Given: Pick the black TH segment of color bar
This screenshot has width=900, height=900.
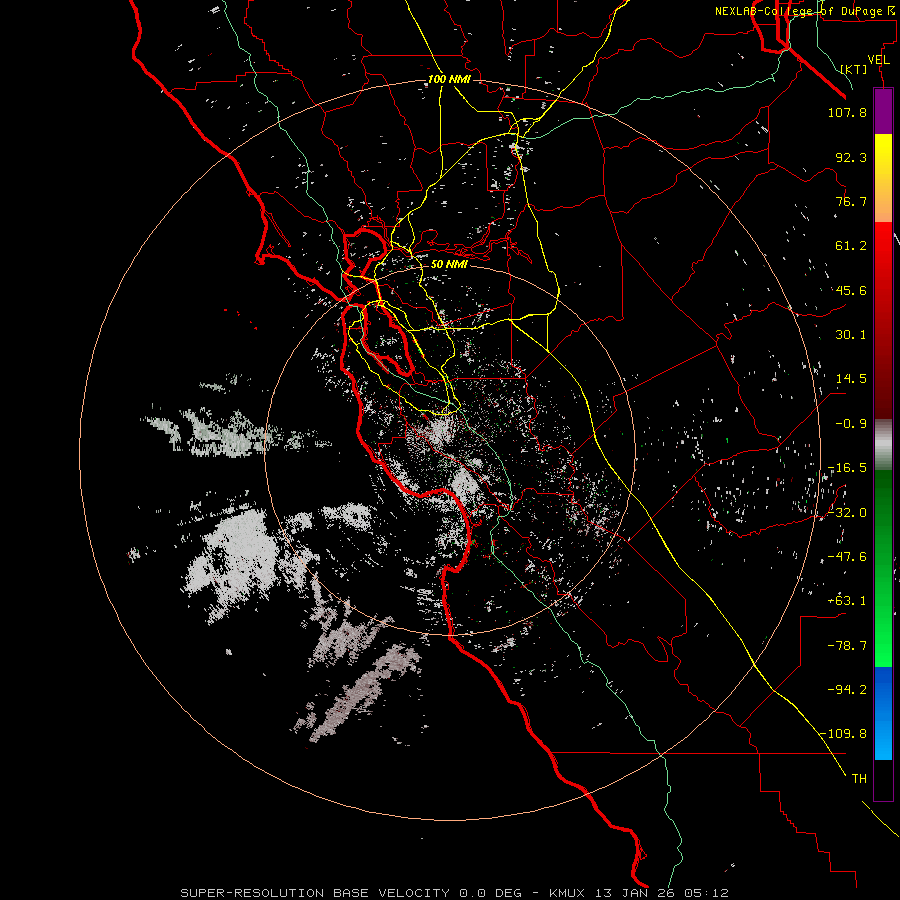Looking at the screenshot, I should (883, 780).
